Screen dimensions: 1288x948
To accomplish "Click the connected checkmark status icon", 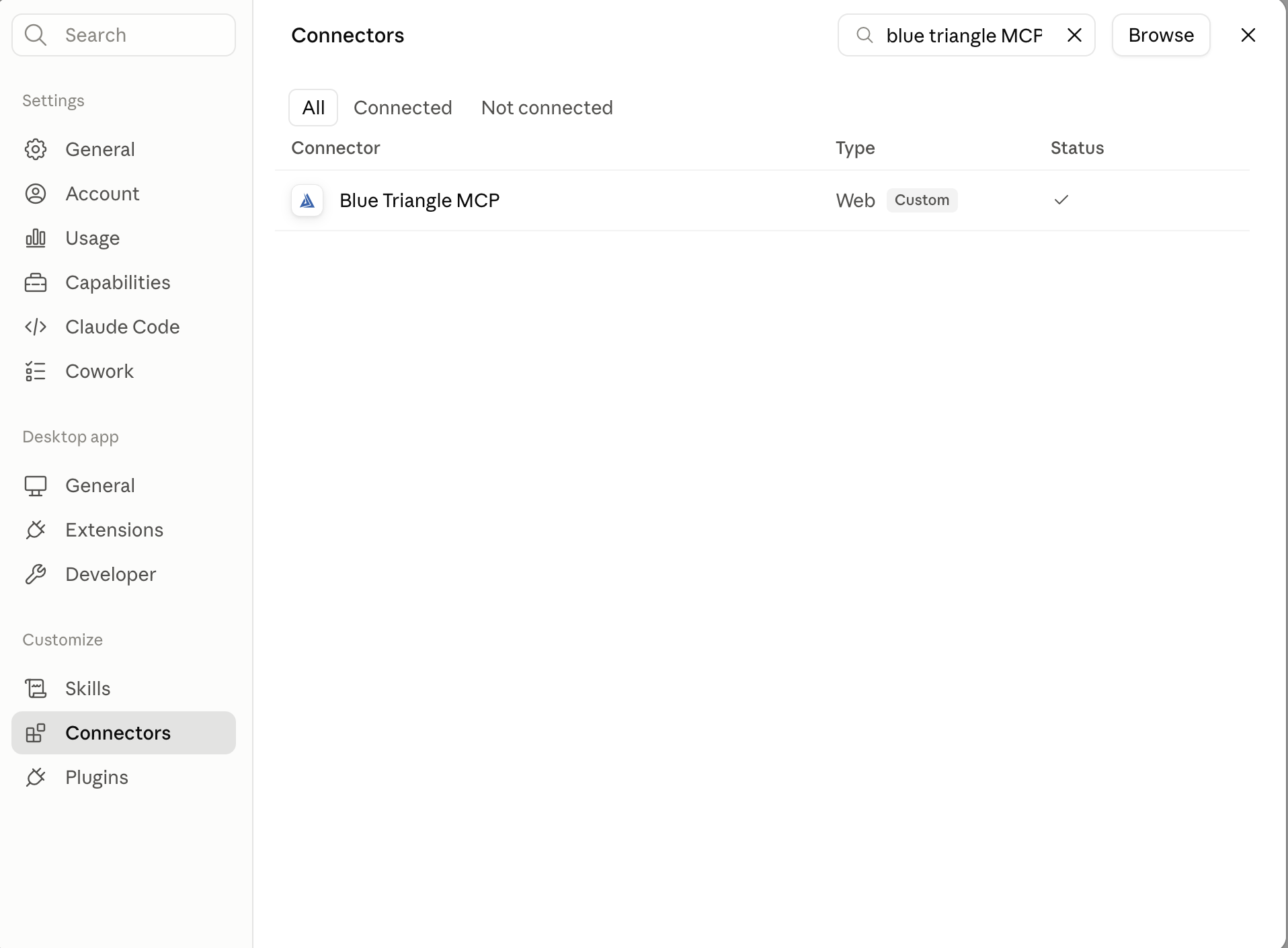I will pyautogui.click(x=1061, y=200).
